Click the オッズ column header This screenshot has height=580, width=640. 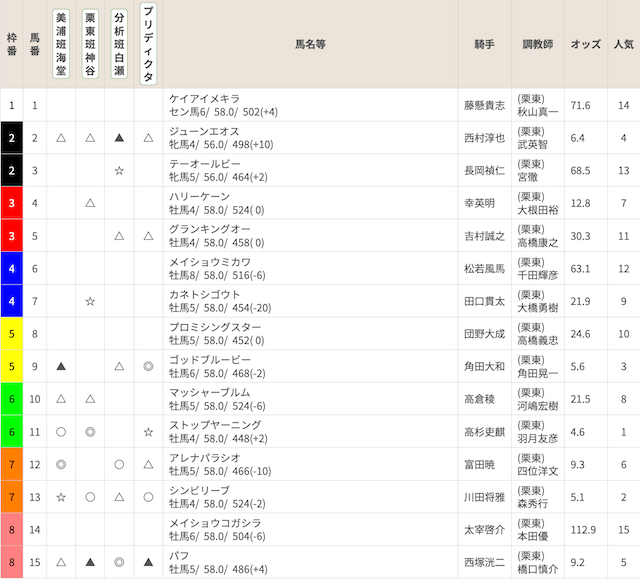586,44
